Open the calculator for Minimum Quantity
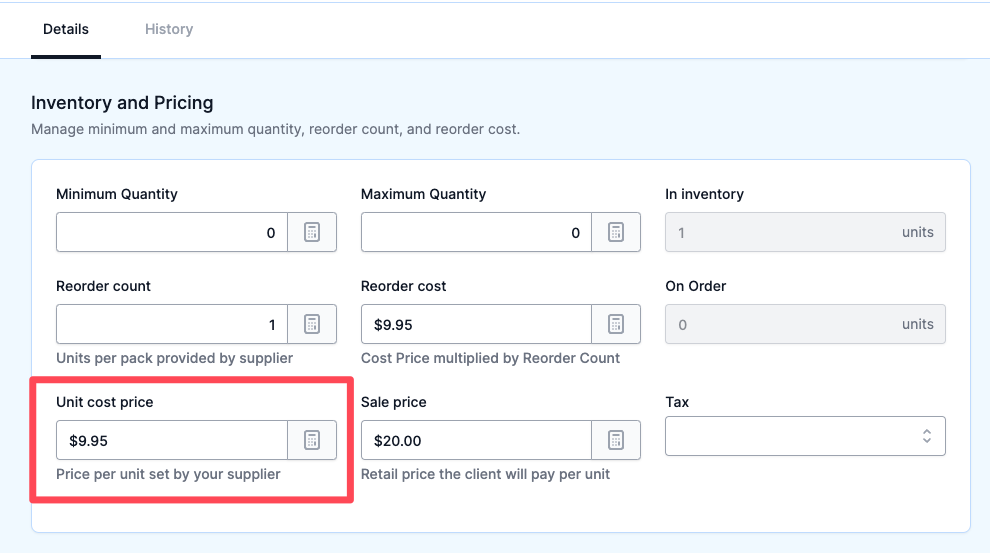Screen dimensions: 990x553 pos(312,232)
